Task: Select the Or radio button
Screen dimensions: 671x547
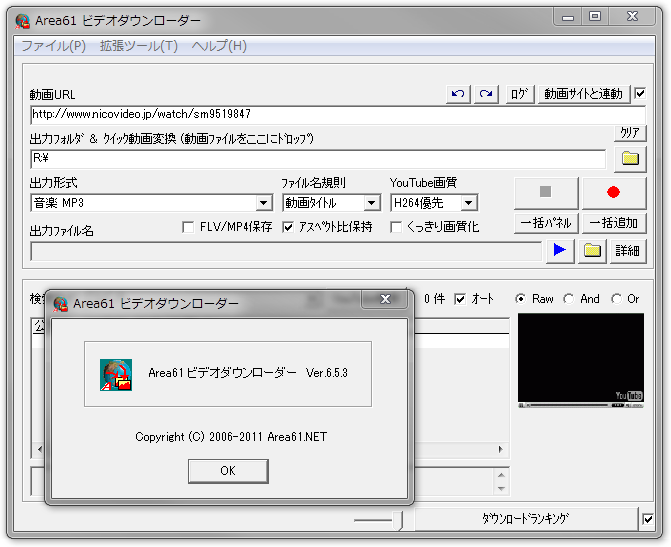Action: [616, 299]
